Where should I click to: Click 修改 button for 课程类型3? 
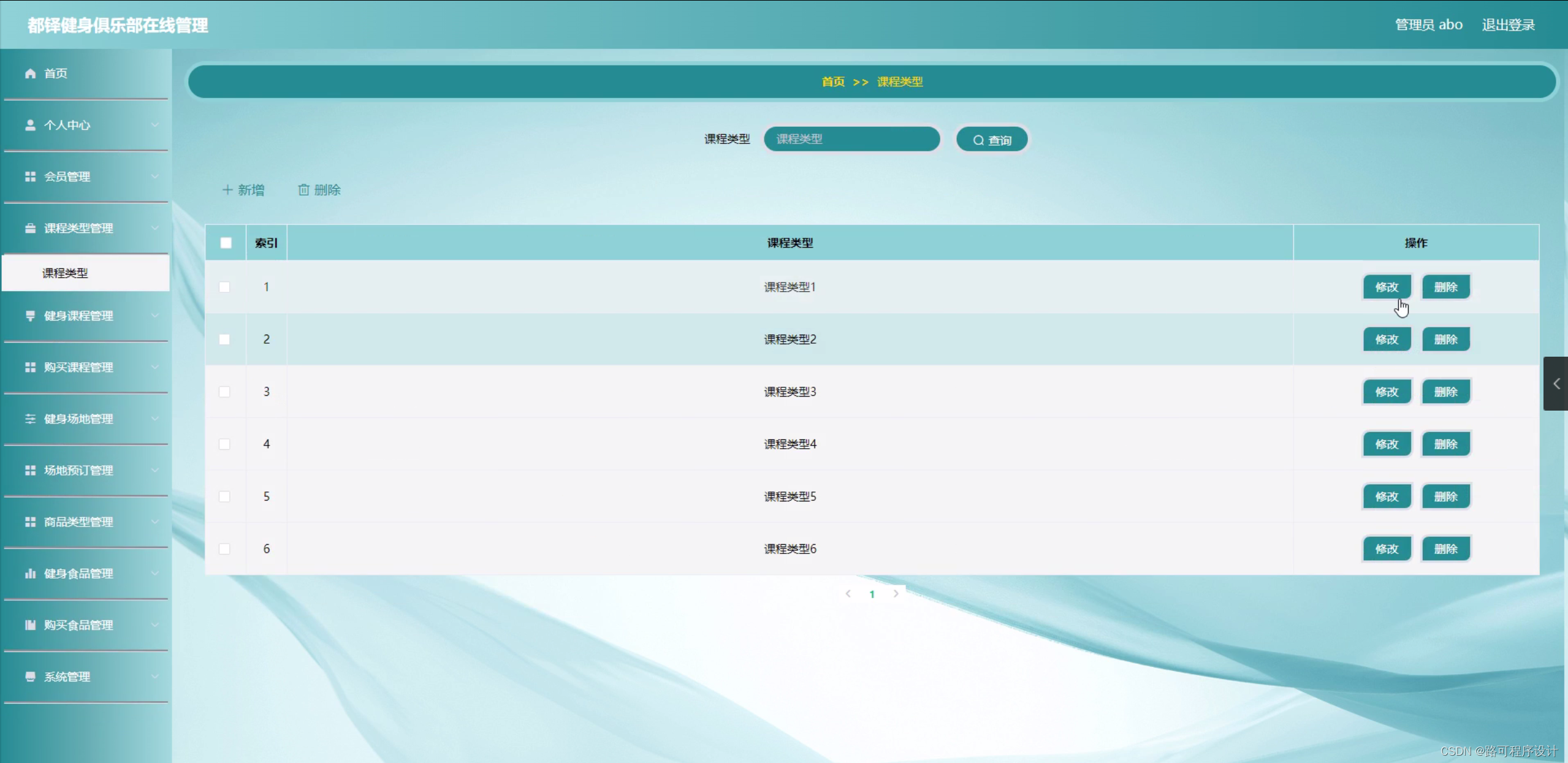1387,392
